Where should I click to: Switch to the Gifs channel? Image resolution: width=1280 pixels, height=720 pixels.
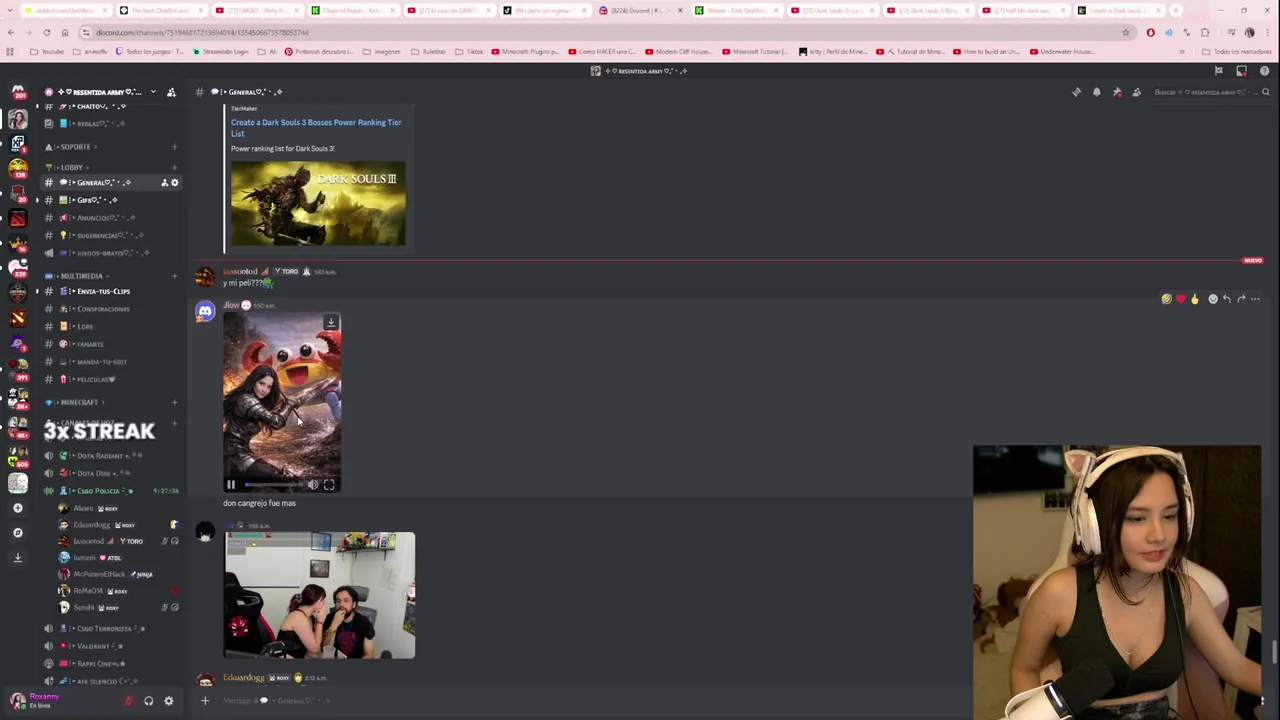[x=110, y=200]
